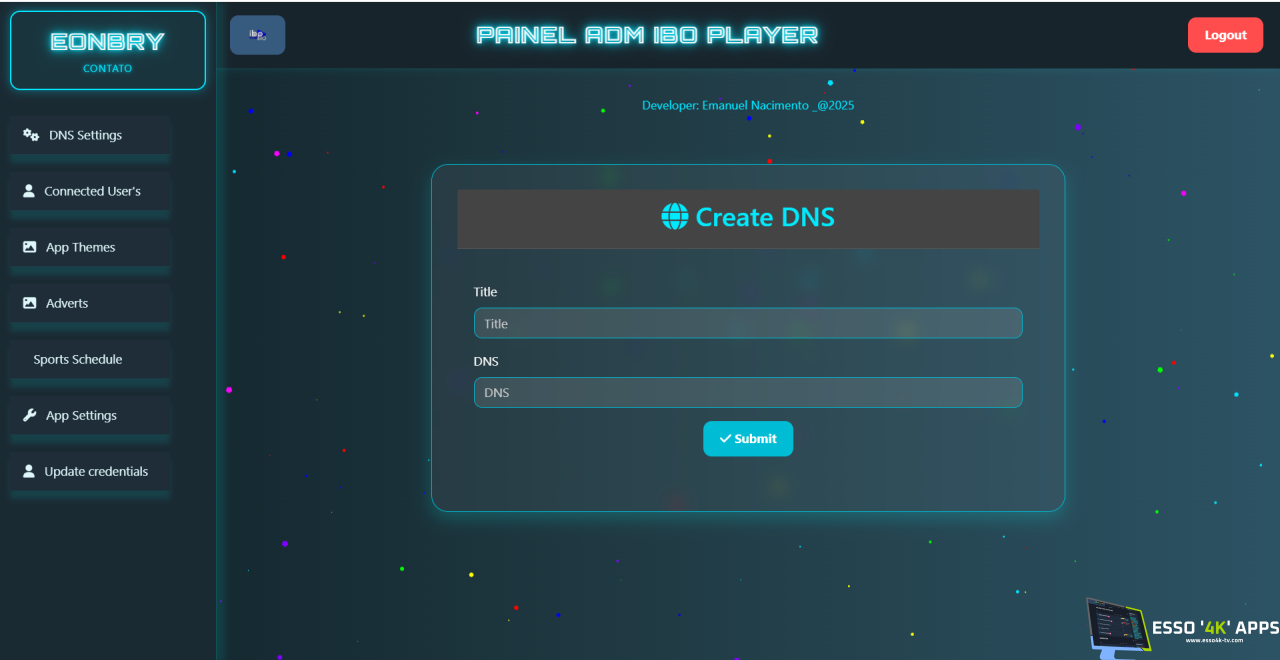Click the image icon beside Adverts
1280x660 pixels.
pos(30,303)
